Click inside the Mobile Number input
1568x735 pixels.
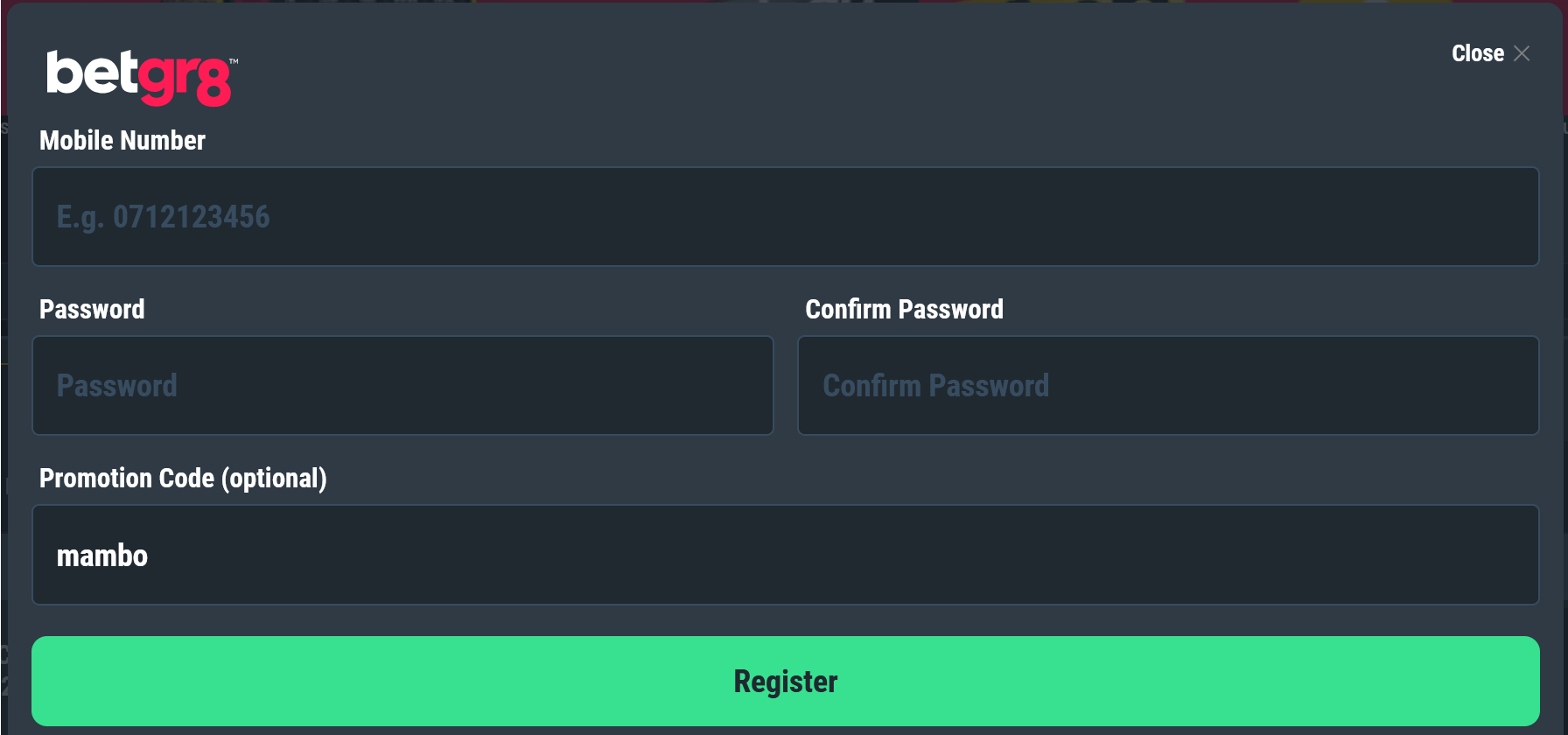(x=784, y=216)
